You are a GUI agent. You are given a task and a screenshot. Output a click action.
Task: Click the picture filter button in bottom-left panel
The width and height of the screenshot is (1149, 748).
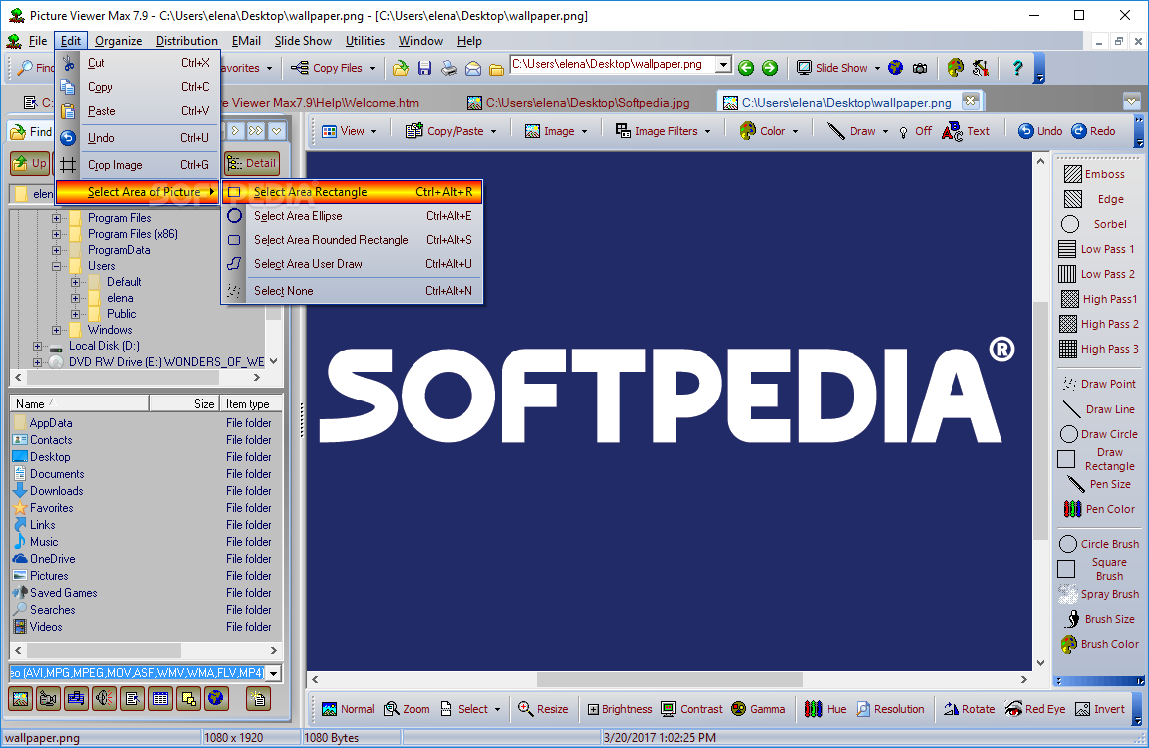(x=21, y=699)
